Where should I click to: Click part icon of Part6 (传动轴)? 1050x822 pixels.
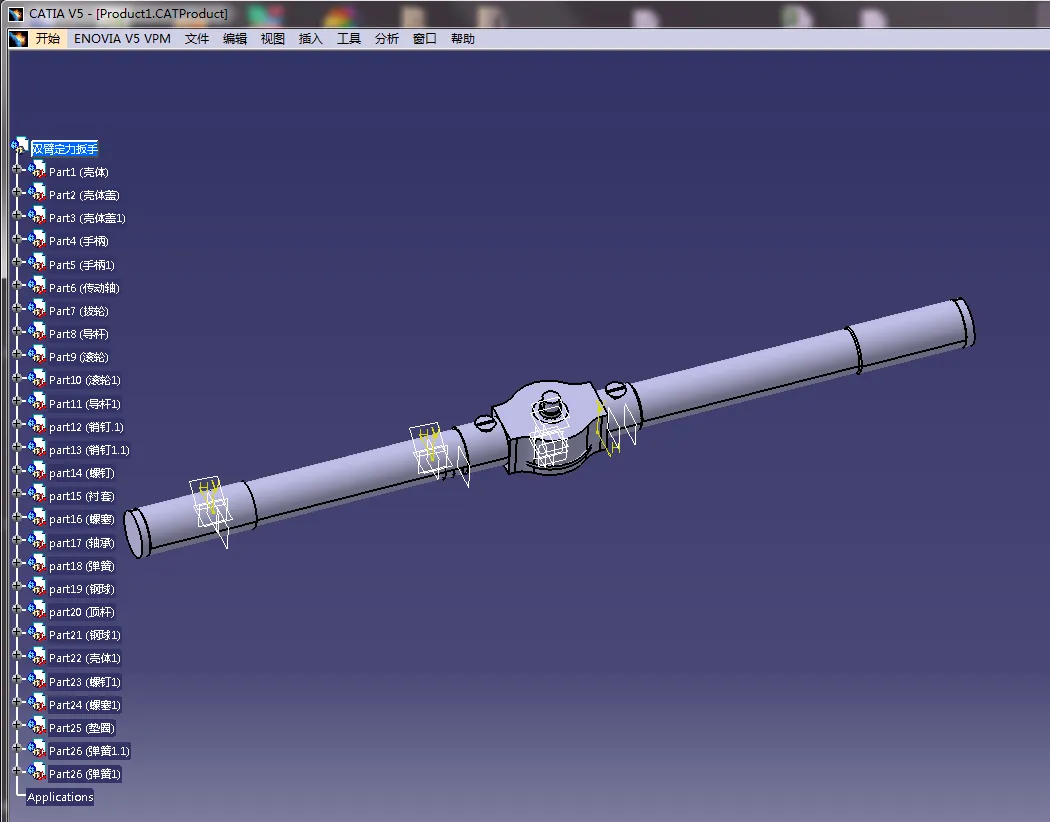coord(38,286)
